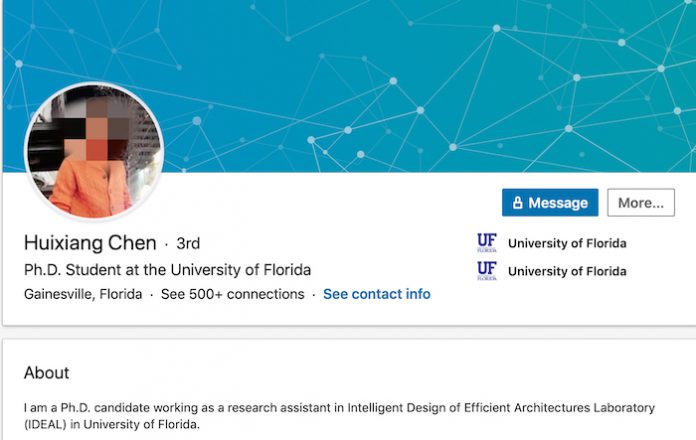Screen dimensions: 696x440
Task: View the circular profile photo
Action: coord(94,151)
